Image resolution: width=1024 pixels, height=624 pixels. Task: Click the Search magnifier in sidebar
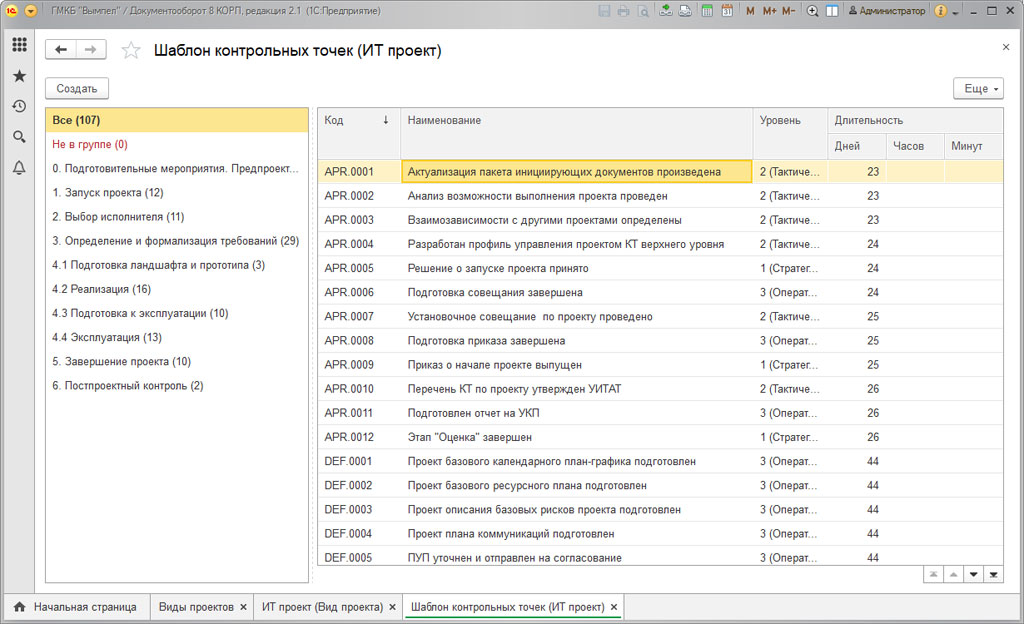[x=19, y=137]
